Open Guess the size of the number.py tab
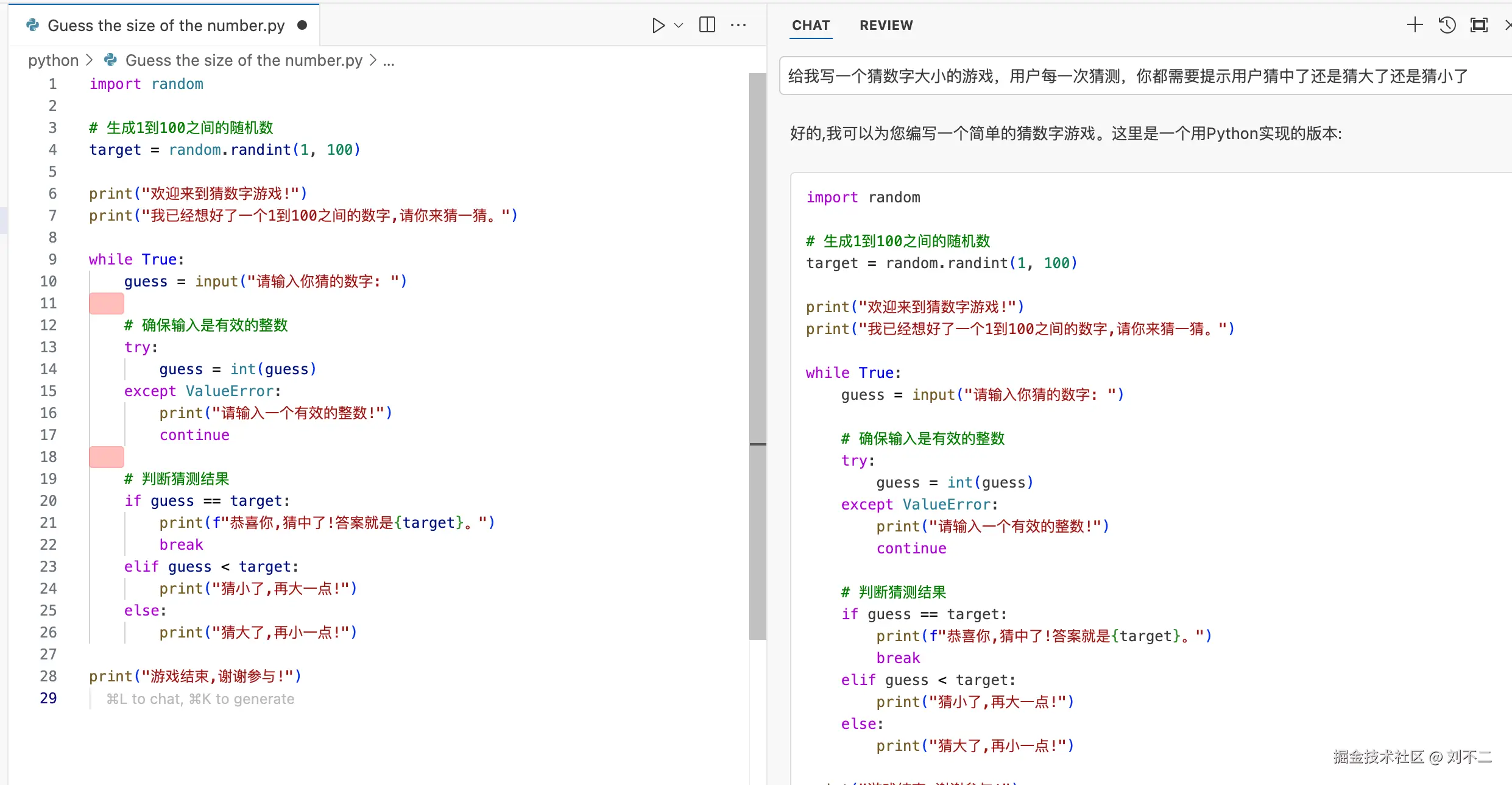 tap(166, 25)
